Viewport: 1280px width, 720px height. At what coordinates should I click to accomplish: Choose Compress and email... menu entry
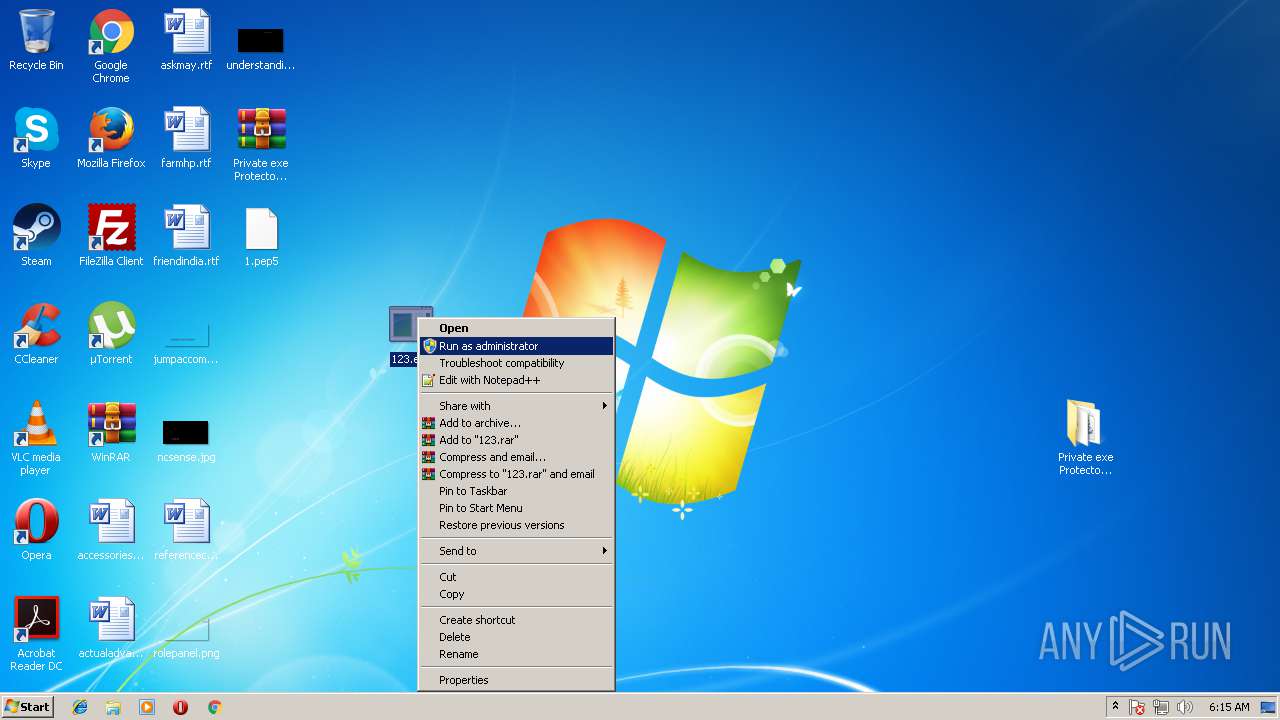tap(516, 457)
